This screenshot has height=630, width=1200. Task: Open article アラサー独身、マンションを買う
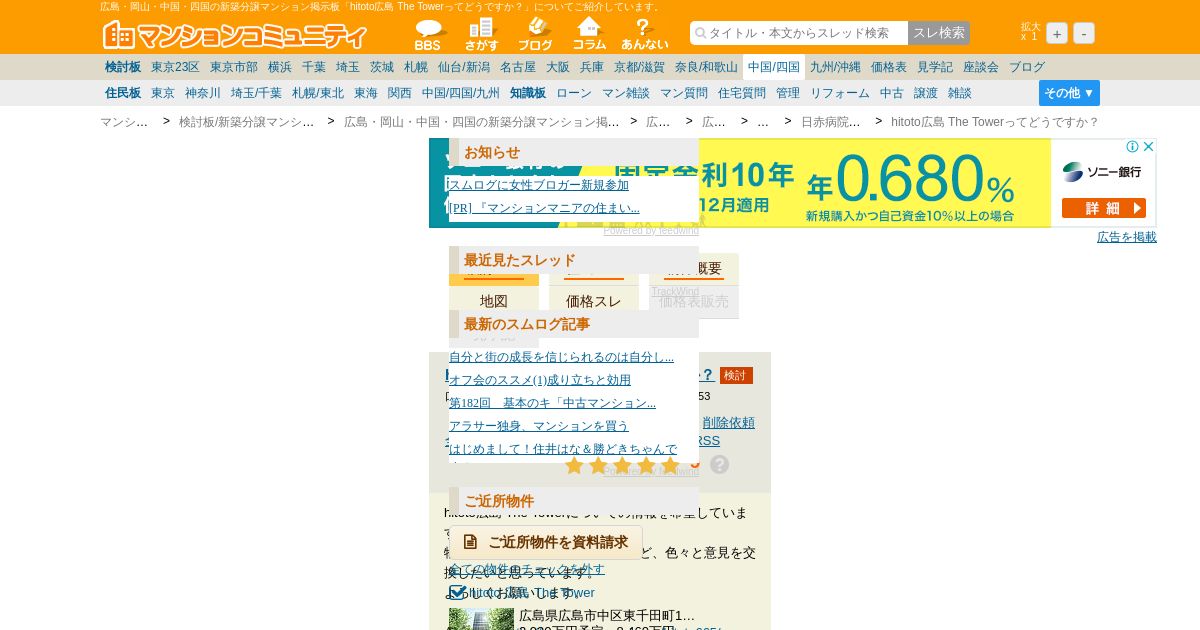click(539, 426)
